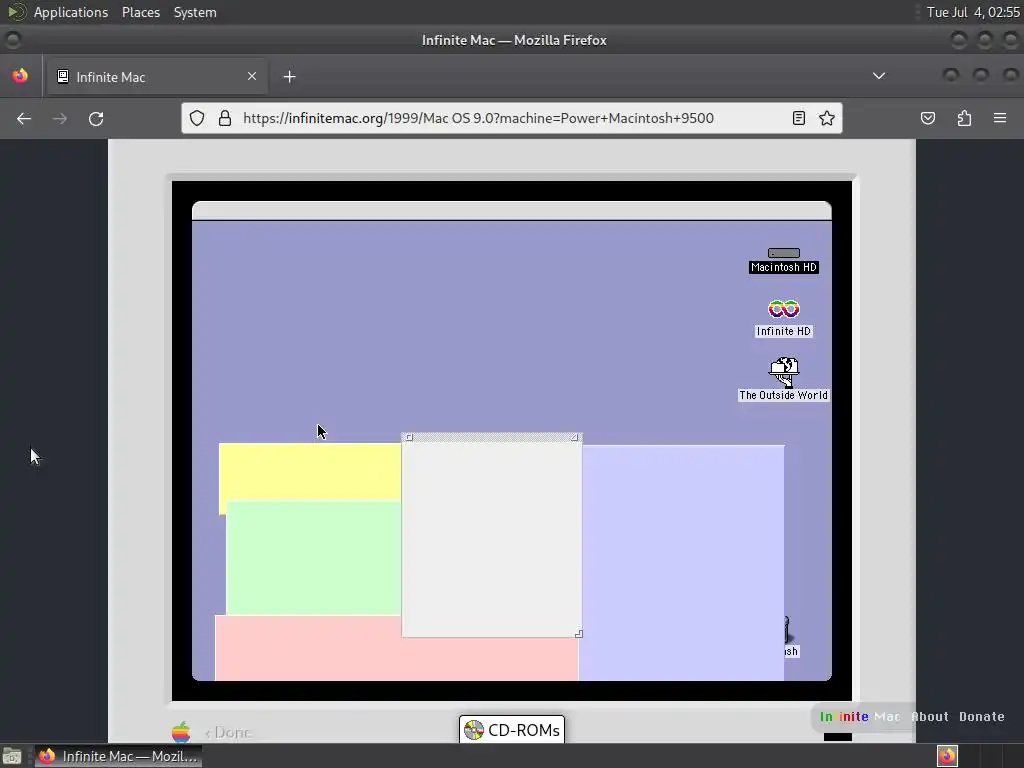The height and width of the screenshot is (768, 1024).
Task: Click the clock showing Tue Jul 4
Action: tap(973, 12)
